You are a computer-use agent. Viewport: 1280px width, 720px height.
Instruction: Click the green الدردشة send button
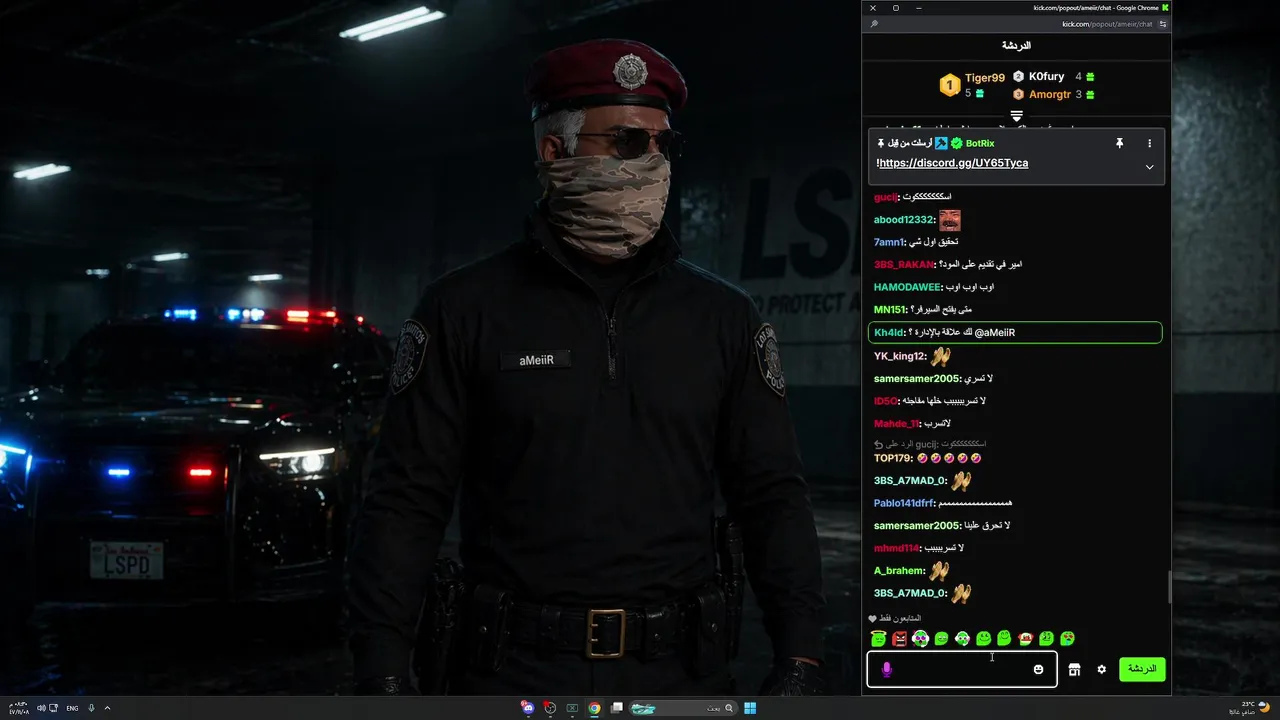coord(1142,669)
